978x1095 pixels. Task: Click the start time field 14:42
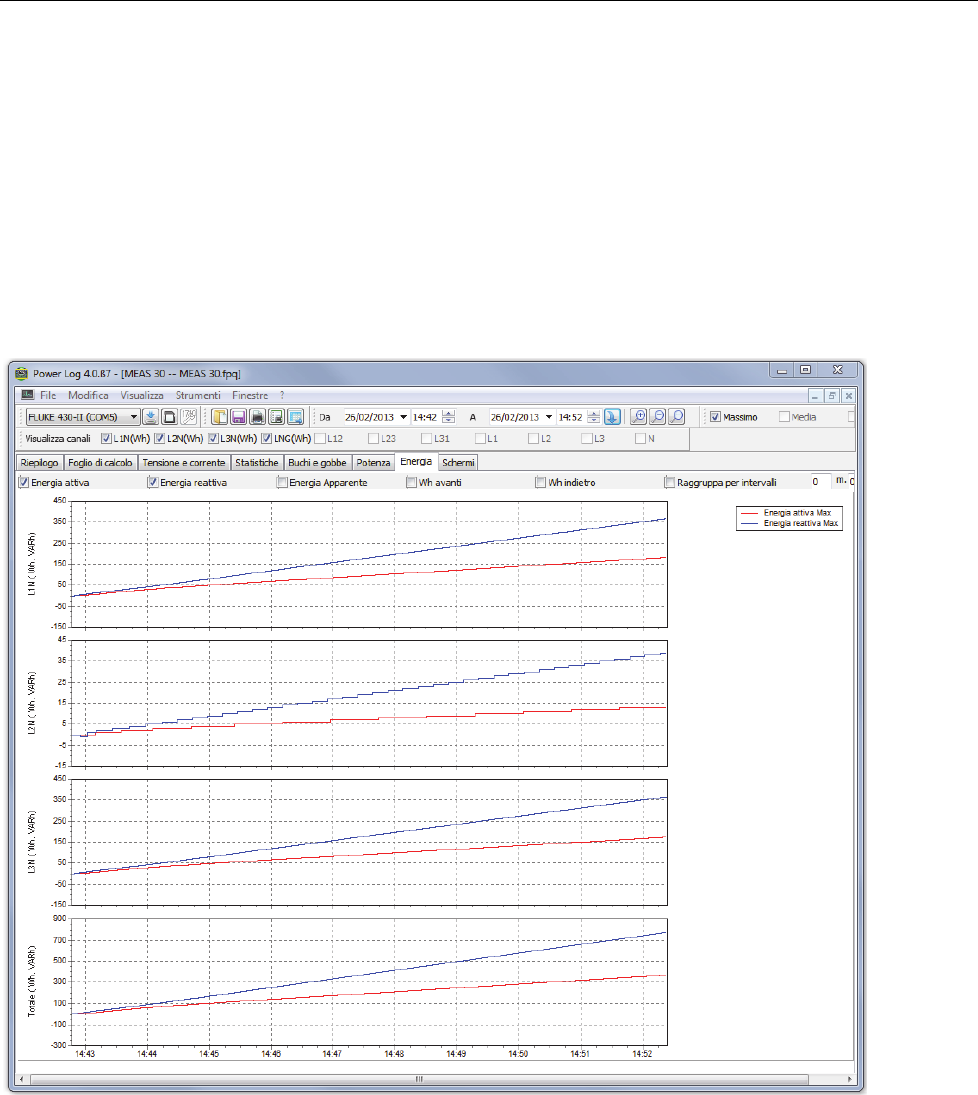coord(425,417)
